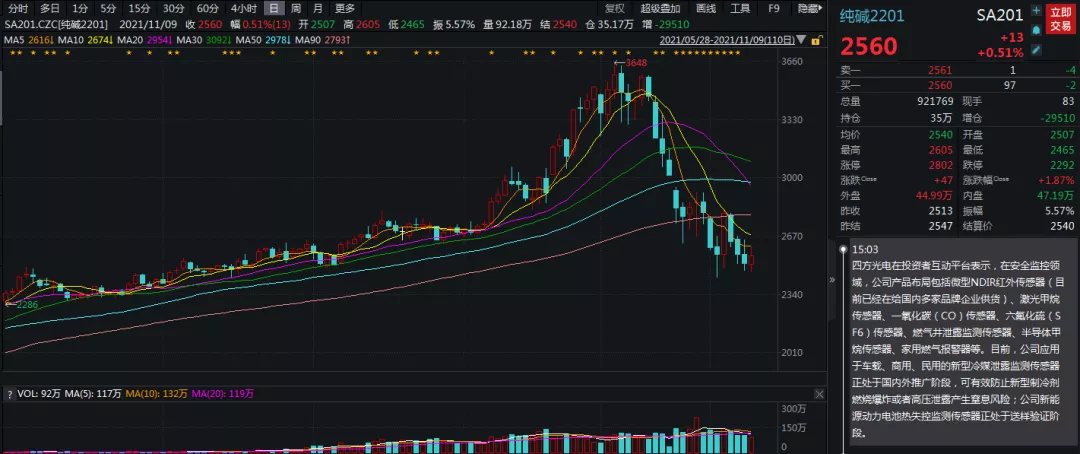Image resolution: width=1080 pixels, height=454 pixels.
Task: Click the 15:03 news timestamp
Action: [x=865, y=249]
